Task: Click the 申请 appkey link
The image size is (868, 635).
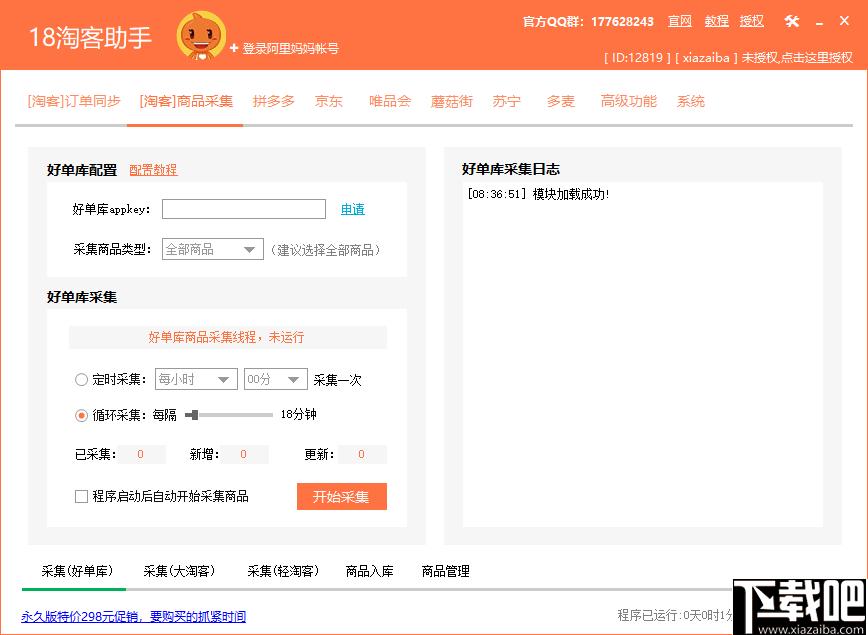Action: (353, 209)
